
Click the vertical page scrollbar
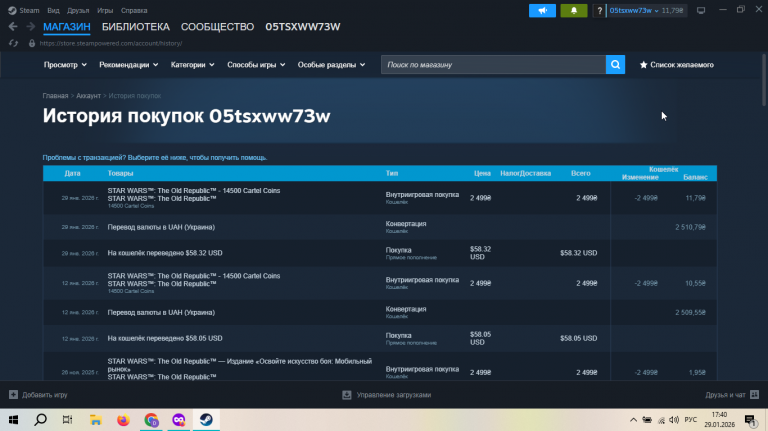click(764, 79)
